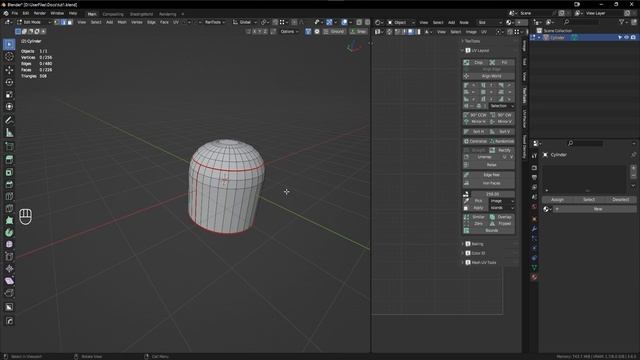This screenshot has width=640, height=360.
Task: Toggle Cylinder selectable arrow in outliner
Action: coord(620,38)
